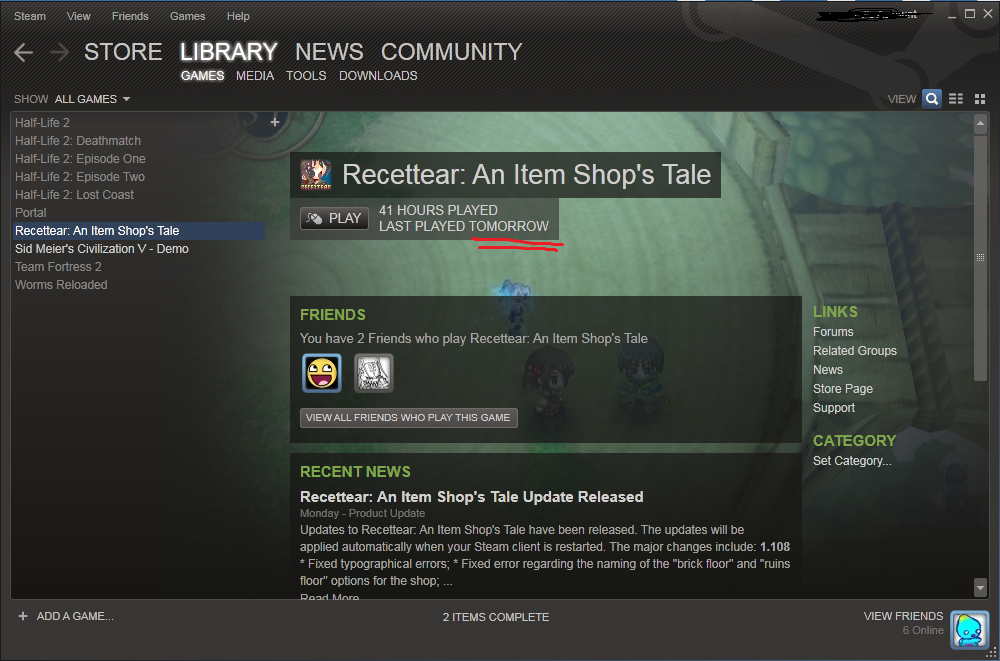This screenshot has width=1000, height=661.
Task: Open the Friends menu
Action: coord(130,16)
